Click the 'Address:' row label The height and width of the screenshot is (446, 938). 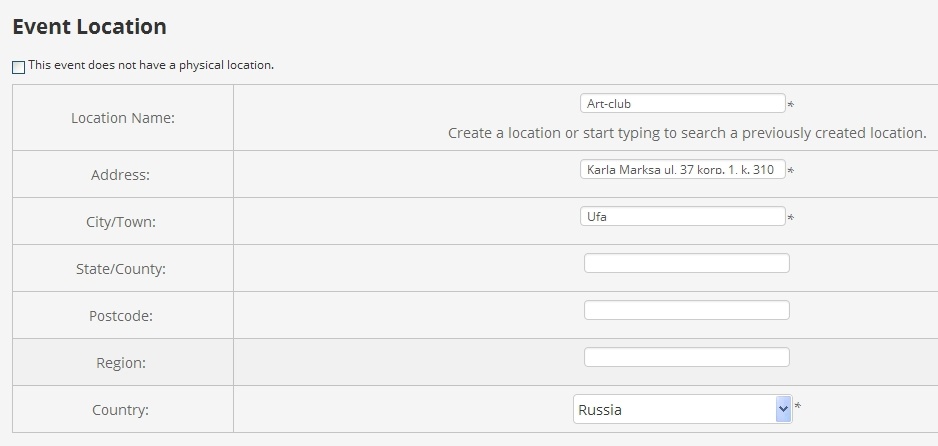pos(120,175)
